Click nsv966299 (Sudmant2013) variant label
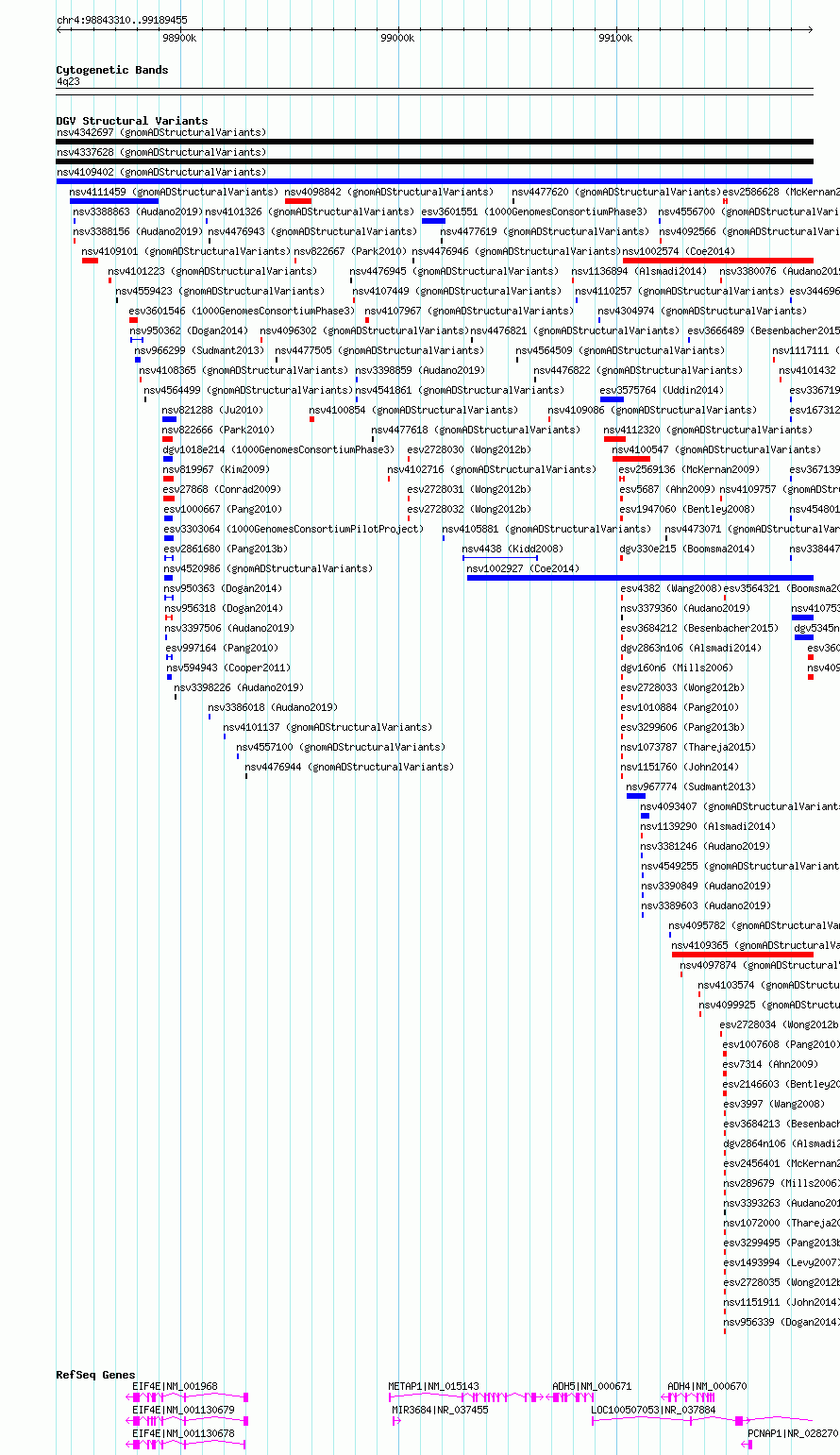Viewport: 840px width, 1455px height. [x=199, y=350]
